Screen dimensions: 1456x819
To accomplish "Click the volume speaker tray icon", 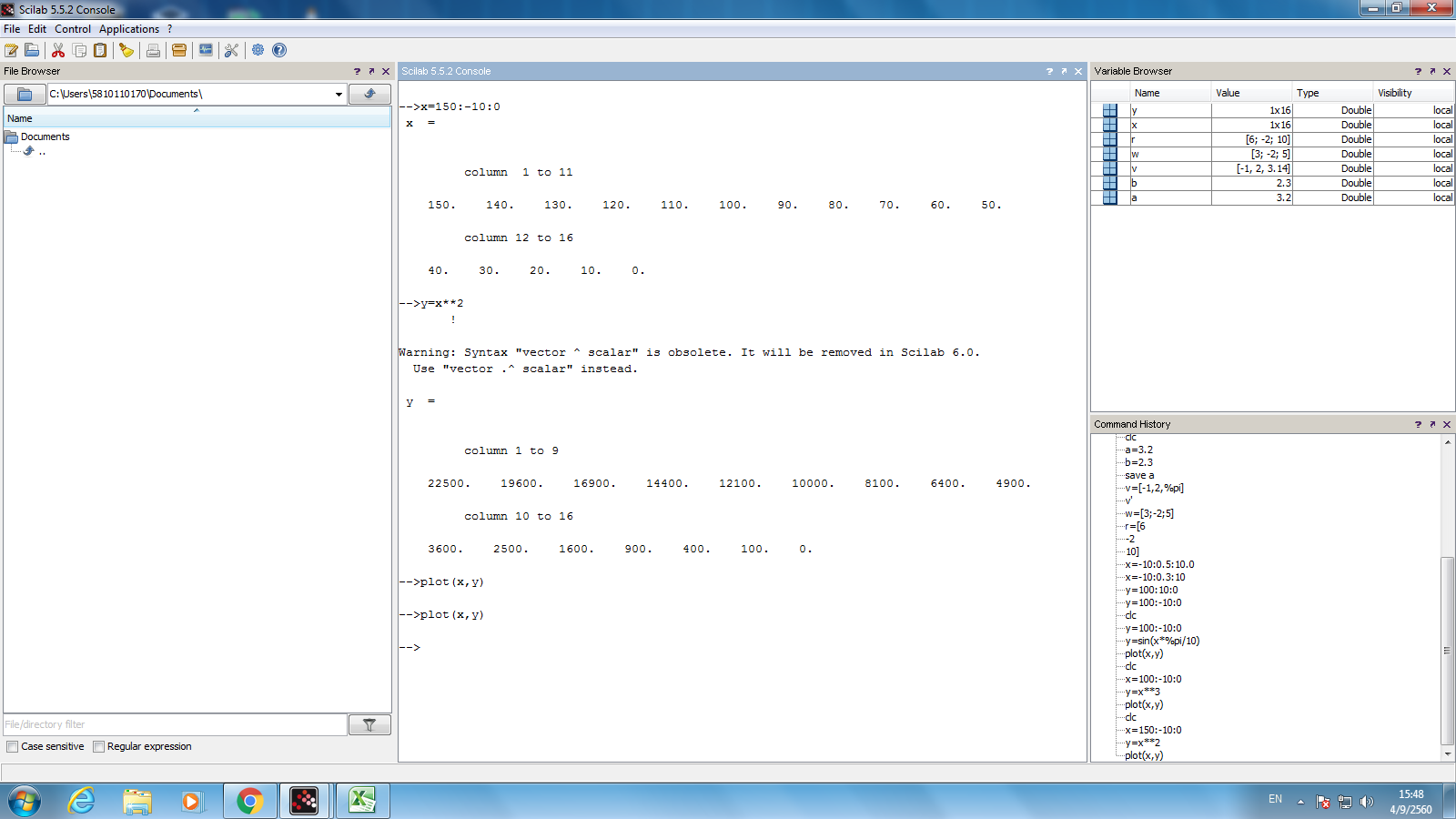I will 1366,802.
